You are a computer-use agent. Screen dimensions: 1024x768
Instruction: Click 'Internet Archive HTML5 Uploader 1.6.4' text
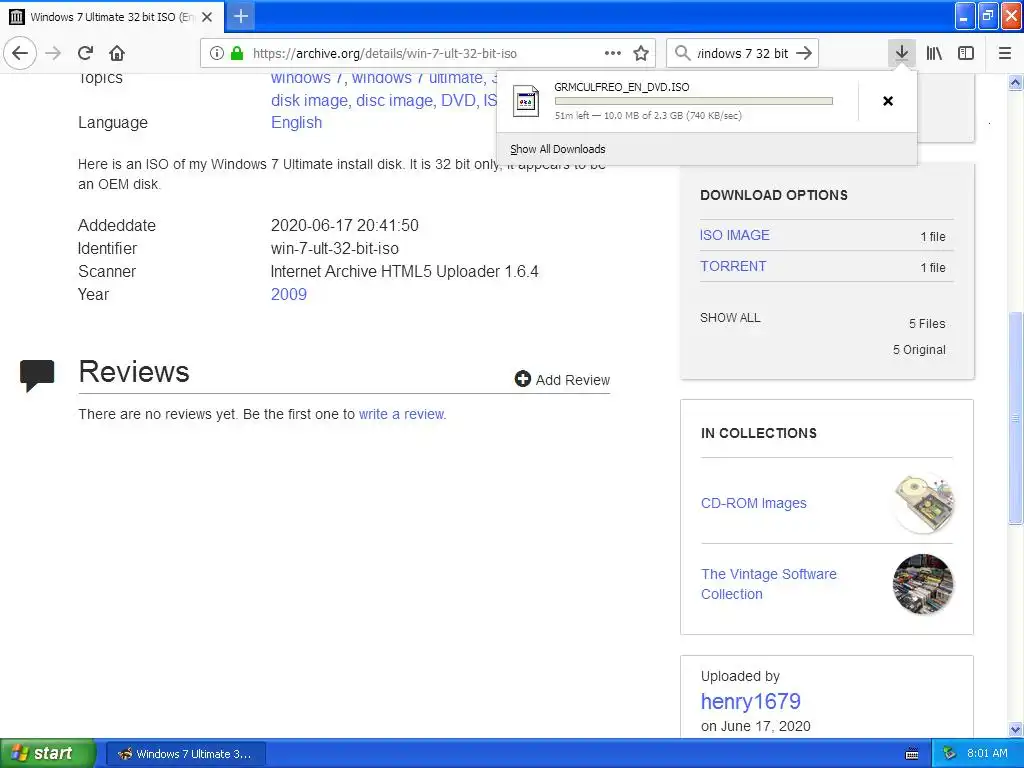(404, 271)
